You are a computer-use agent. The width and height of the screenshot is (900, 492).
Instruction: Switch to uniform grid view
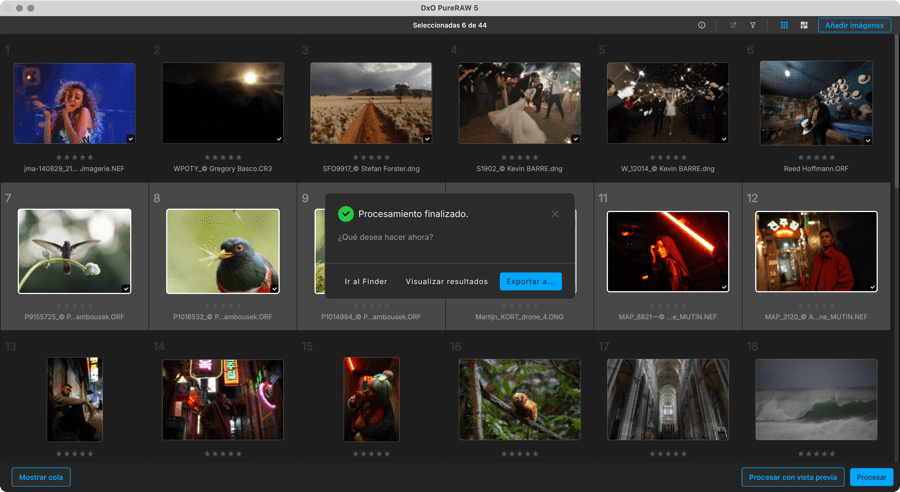[x=784, y=25]
